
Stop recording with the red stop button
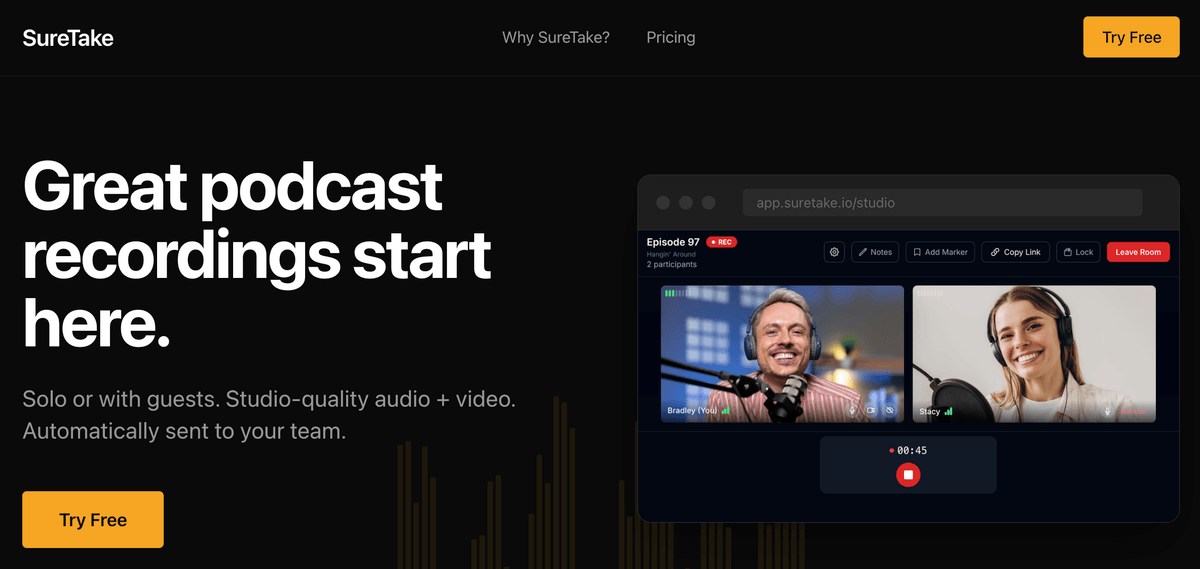pyautogui.click(x=908, y=475)
